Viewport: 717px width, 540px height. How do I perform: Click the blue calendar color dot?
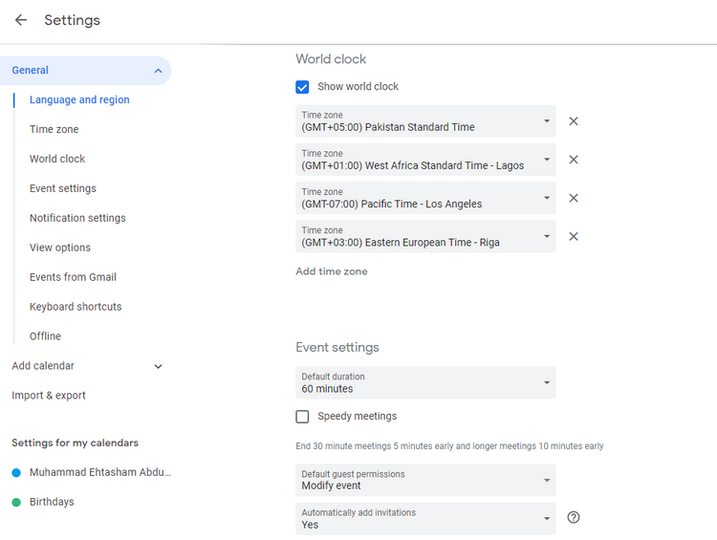click(x=16, y=473)
